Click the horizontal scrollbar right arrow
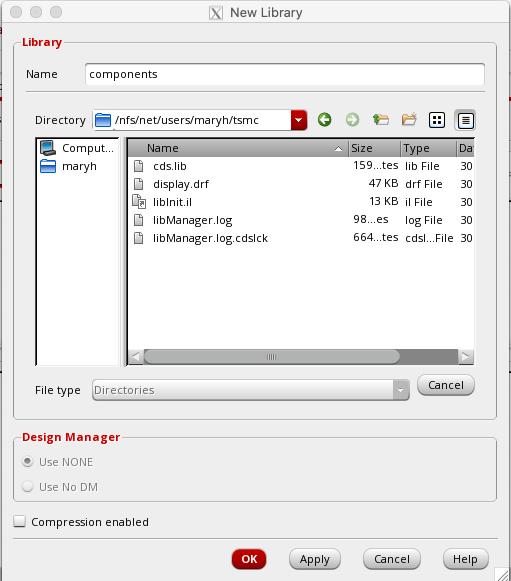This screenshot has width=511, height=581. click(466, 357)
